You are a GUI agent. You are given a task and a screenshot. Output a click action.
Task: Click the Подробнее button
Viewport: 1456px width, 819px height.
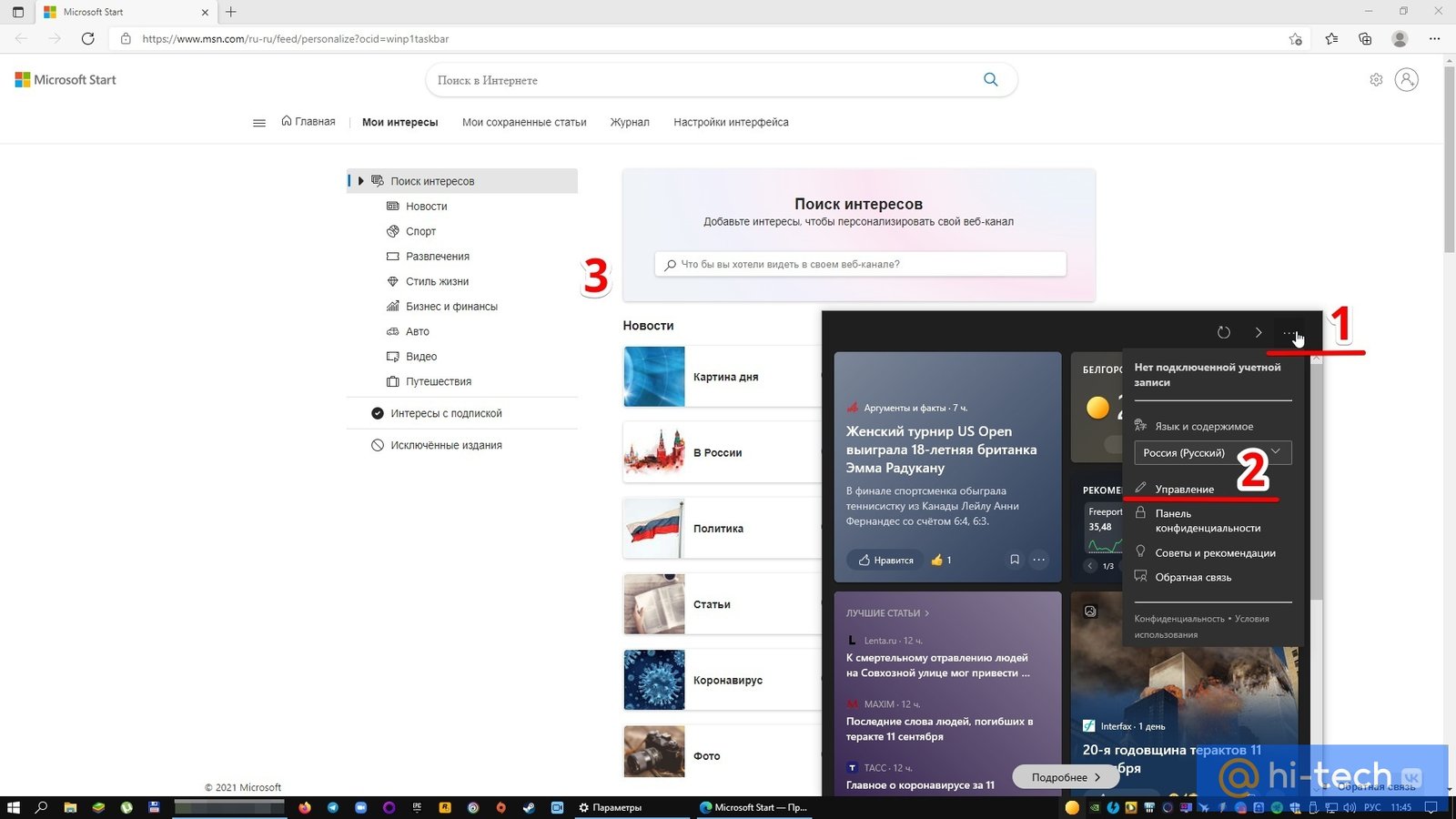point(1066,777)
